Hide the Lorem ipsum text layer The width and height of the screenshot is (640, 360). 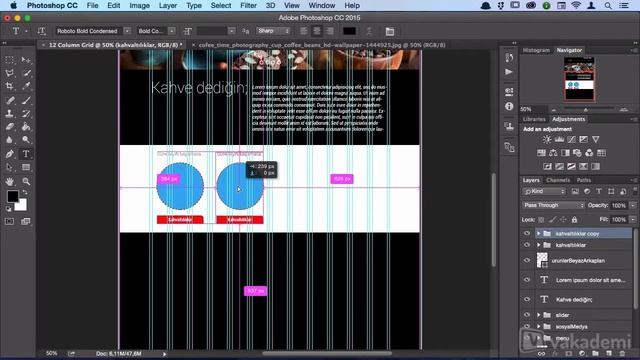pyautogui.click(x=527, y=280)
